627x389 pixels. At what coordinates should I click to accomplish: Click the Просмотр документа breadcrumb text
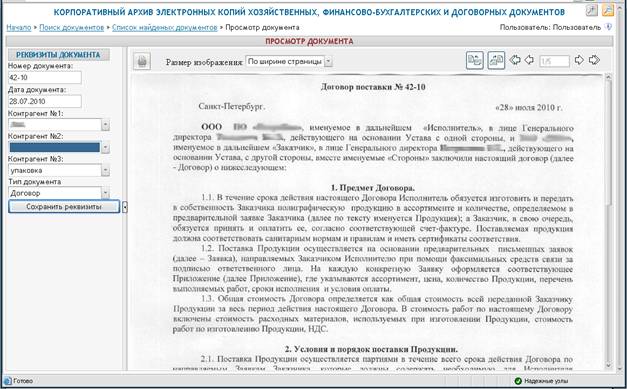click(262, 28)
